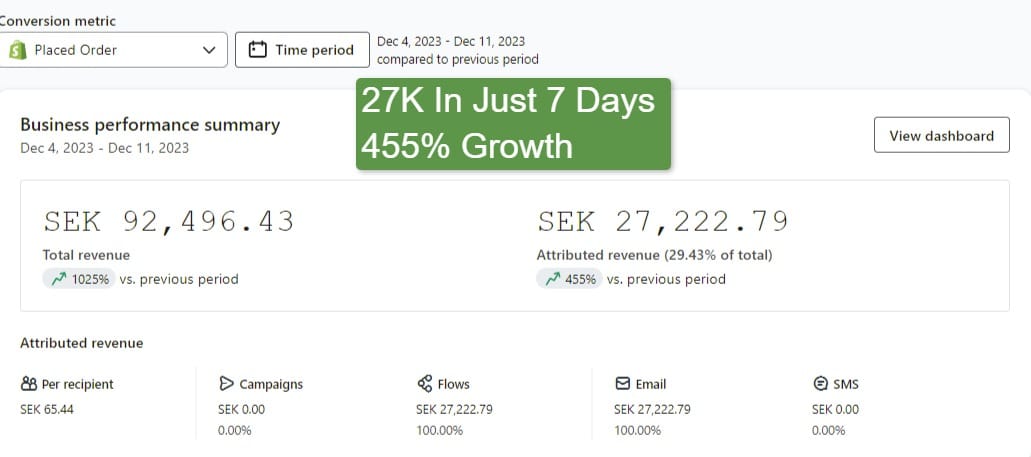Click the SMS chat bubble icon
The width and height of the screenshot is (1031, 457).
820,384
